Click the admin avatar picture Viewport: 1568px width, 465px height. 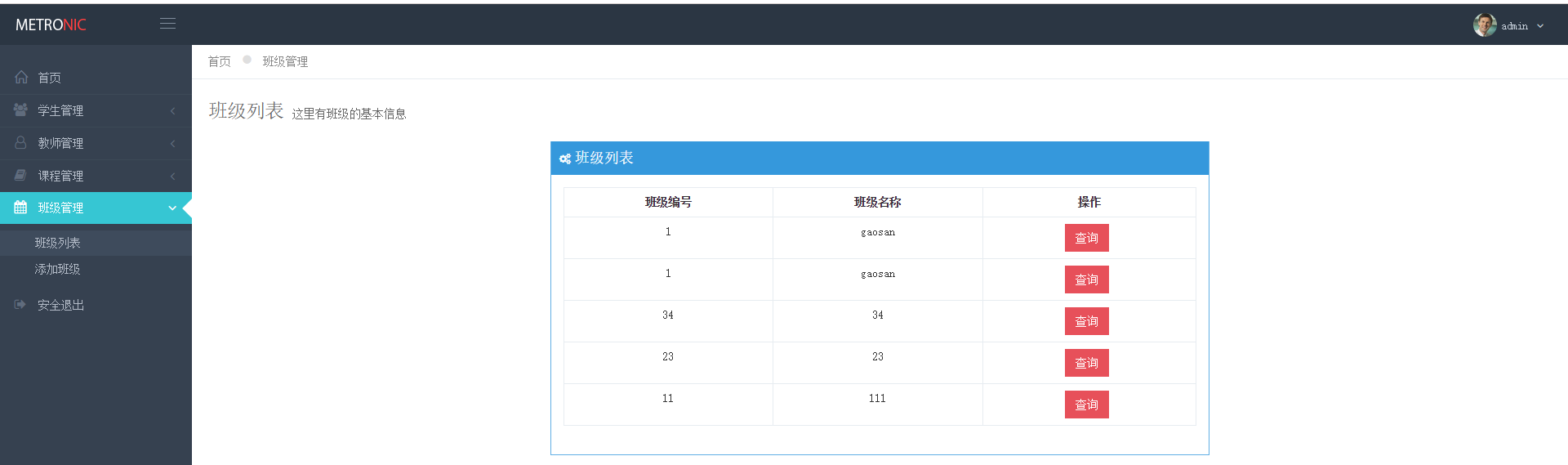1484,25
